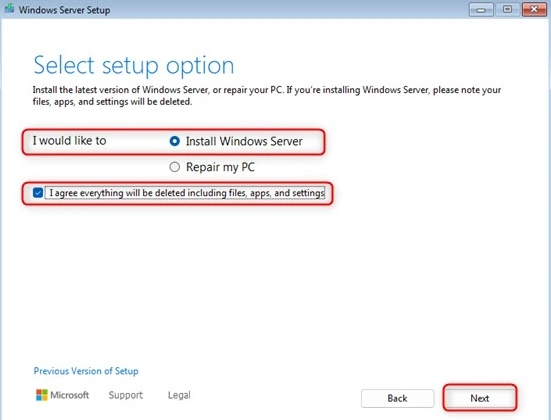Maximize the Windows Server Setup window
551x420 pixels.
[507, 9]
